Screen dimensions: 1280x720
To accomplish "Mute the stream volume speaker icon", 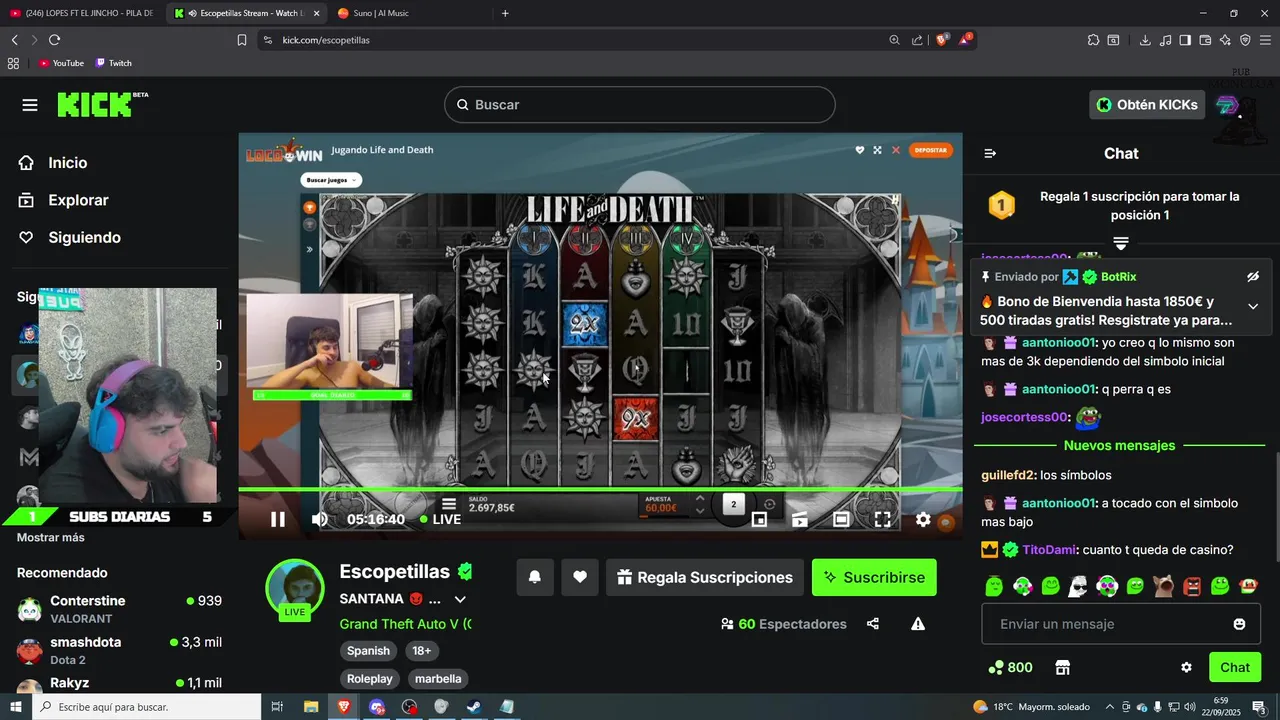I will (320, 519).
